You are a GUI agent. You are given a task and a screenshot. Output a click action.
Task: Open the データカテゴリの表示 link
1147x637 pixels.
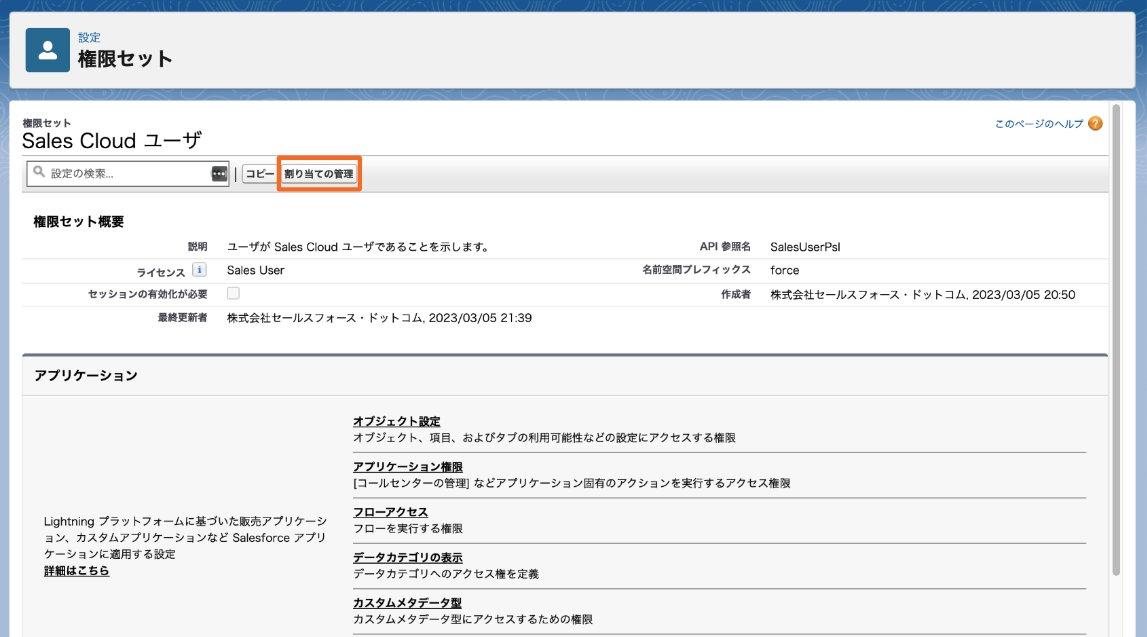point(407,557)
